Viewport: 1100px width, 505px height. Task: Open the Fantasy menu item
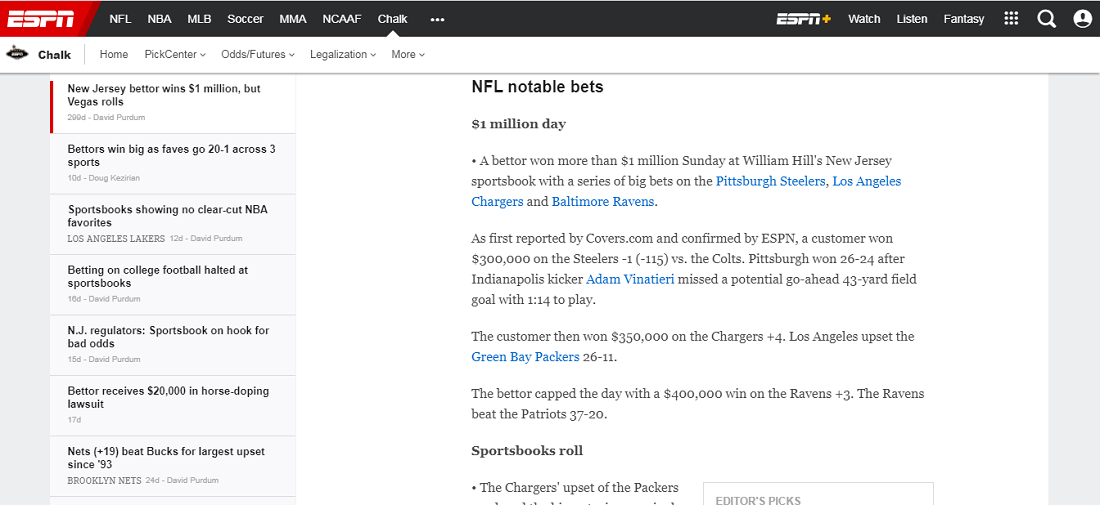coord(964,19)
